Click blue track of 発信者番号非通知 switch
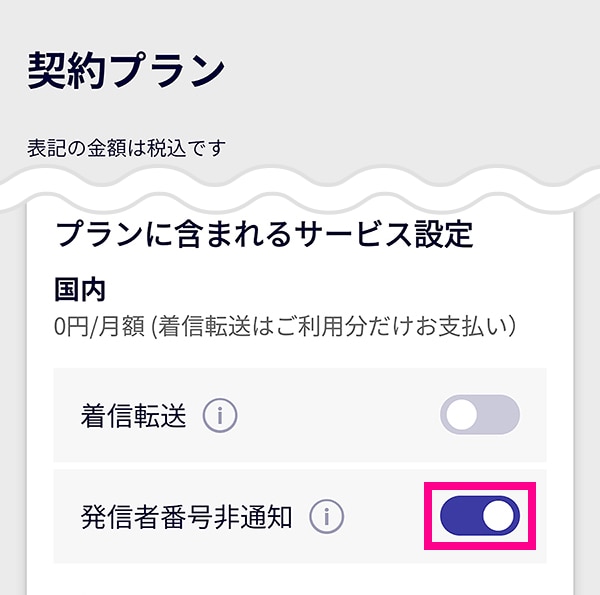 click(459, 516)
